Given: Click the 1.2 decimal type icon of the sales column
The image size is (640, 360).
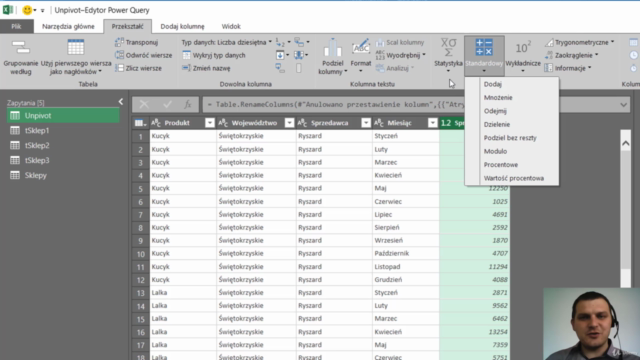Looking at the screenshot, I should 446,123.
